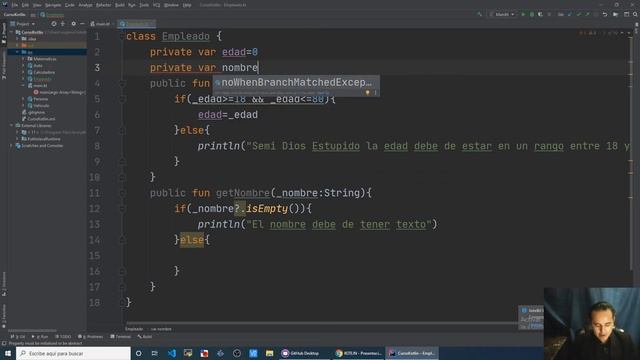Image resolution: width=640 pixels, height=360 pixels.
Task: Open the Window menu
Action: tap(171, 5)
